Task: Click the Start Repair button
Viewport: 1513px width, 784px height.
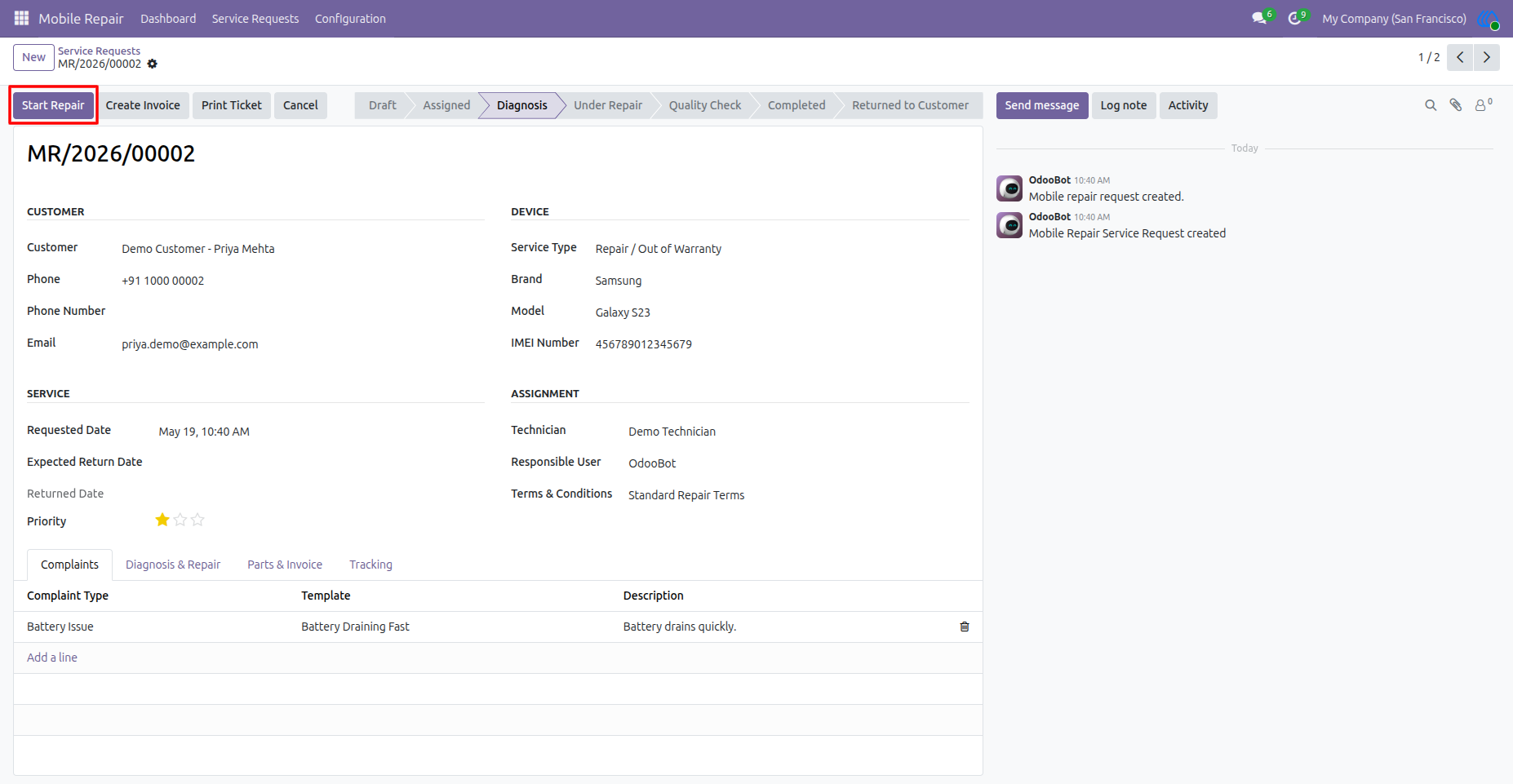Action: 53,105
